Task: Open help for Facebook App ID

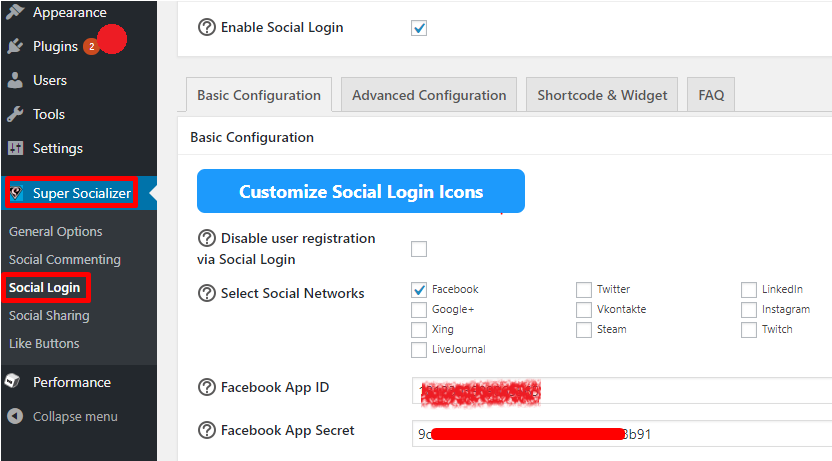Action: (x=206, y=387)
